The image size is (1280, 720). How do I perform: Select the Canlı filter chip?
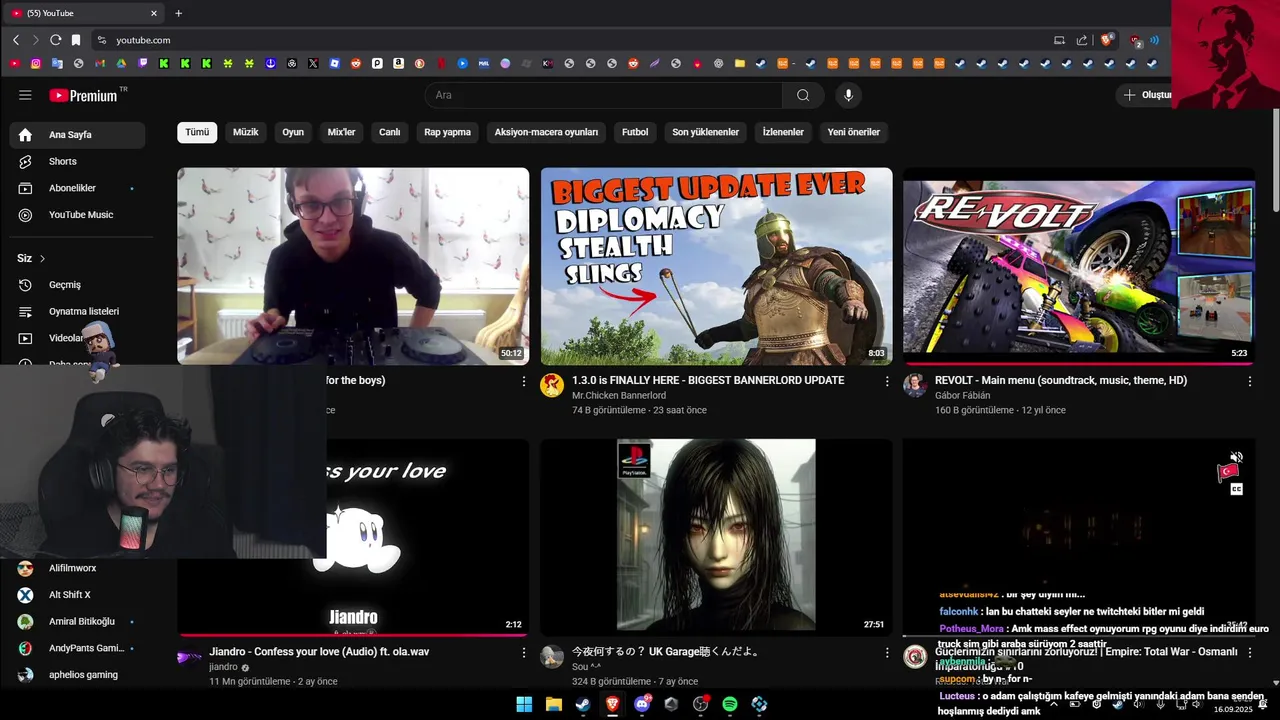(x=390, y=132)
